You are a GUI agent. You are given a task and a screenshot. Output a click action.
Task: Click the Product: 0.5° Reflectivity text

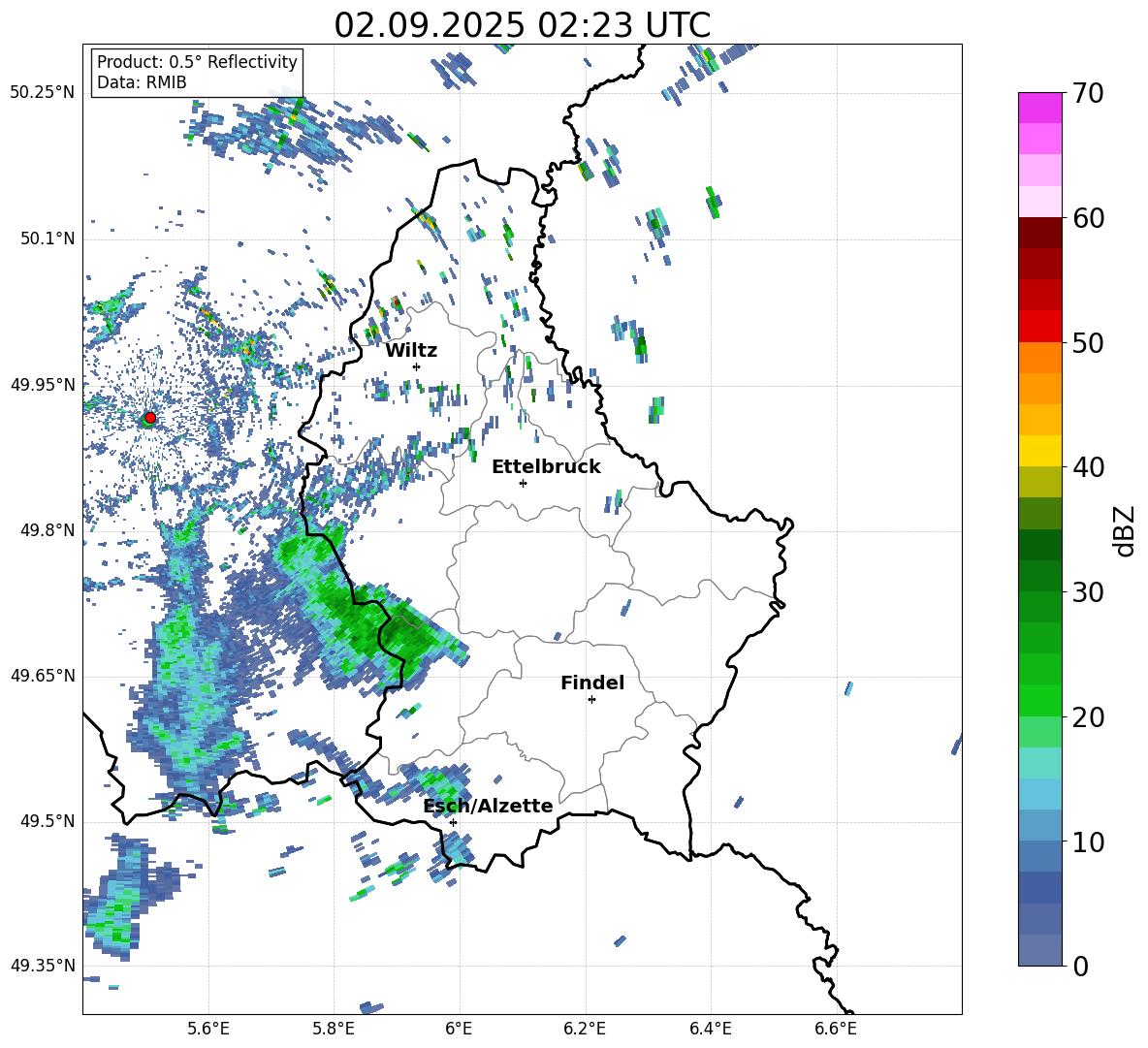(197, 62)
